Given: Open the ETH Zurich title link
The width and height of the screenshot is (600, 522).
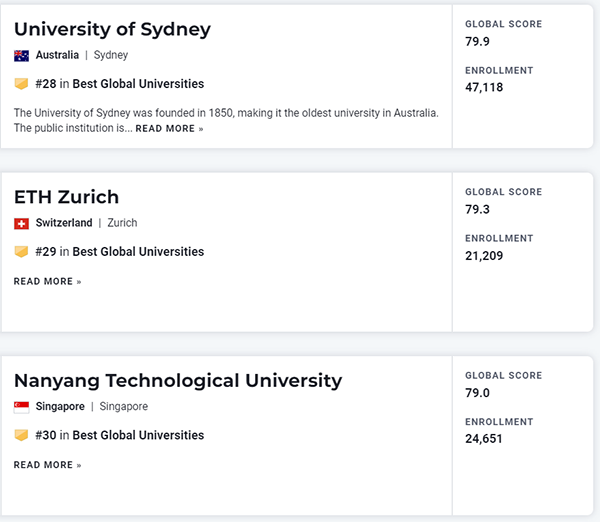Looking at the screenshot, I should pos(66,197).
